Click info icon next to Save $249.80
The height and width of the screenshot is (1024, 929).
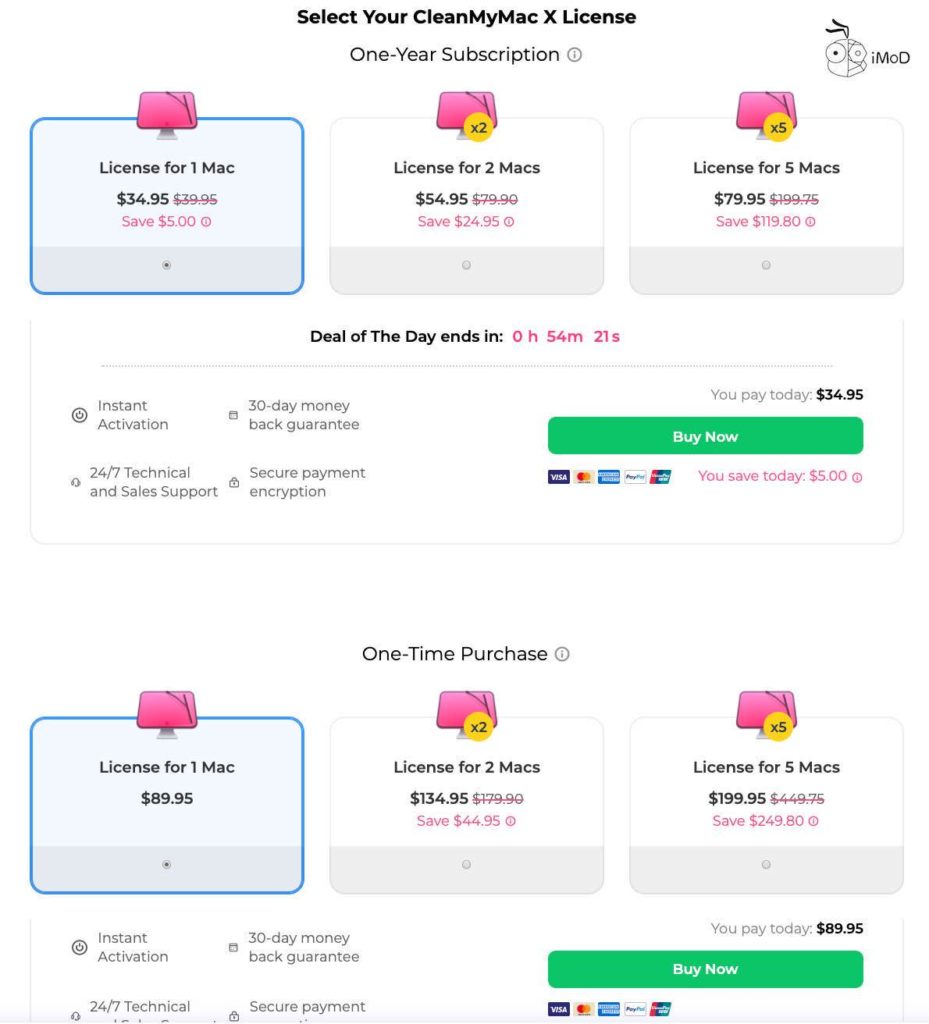click(813, 821)
